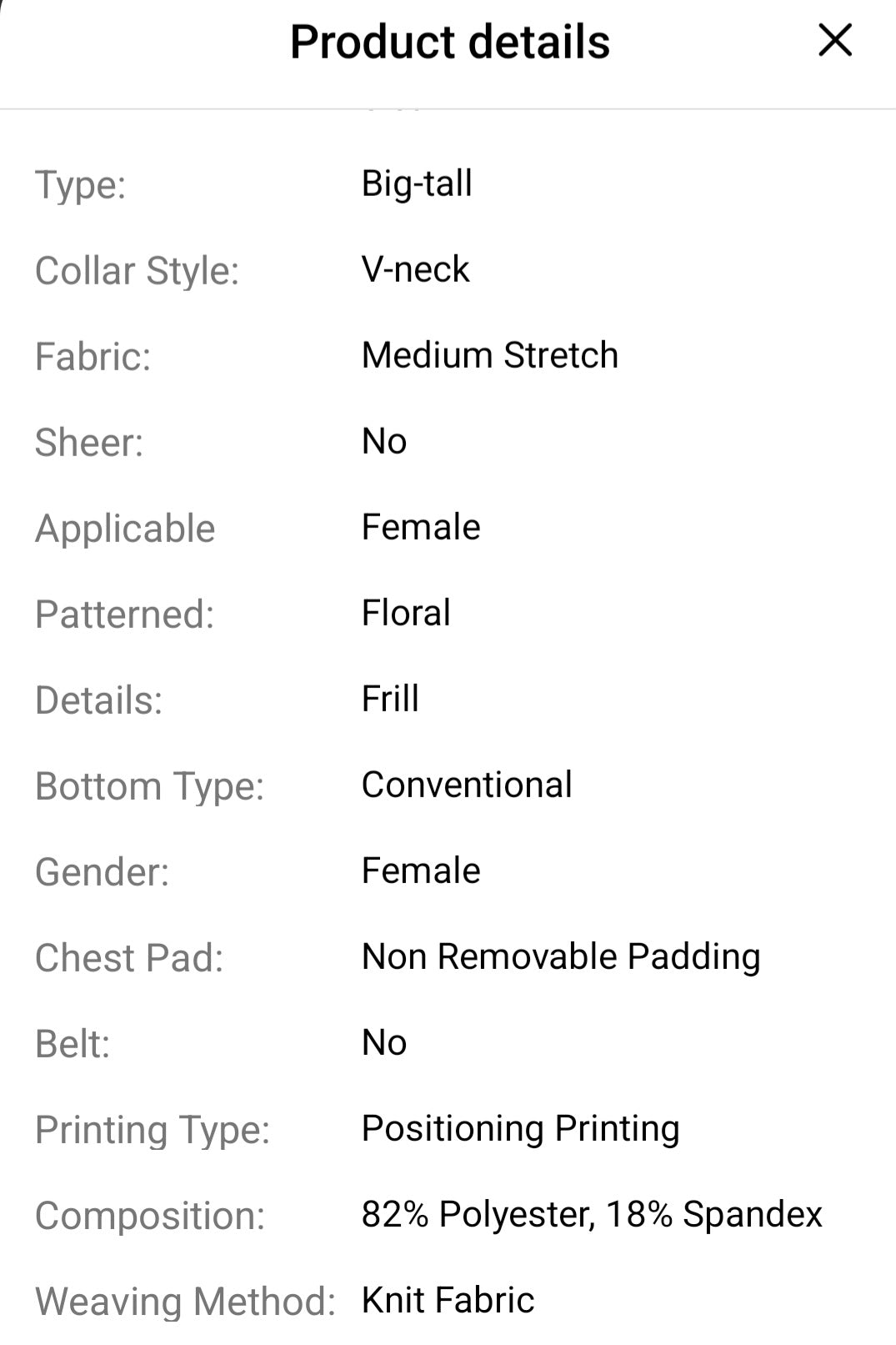Select the Positioning Printing value
896x1345 pixels.
[520, 1128]
